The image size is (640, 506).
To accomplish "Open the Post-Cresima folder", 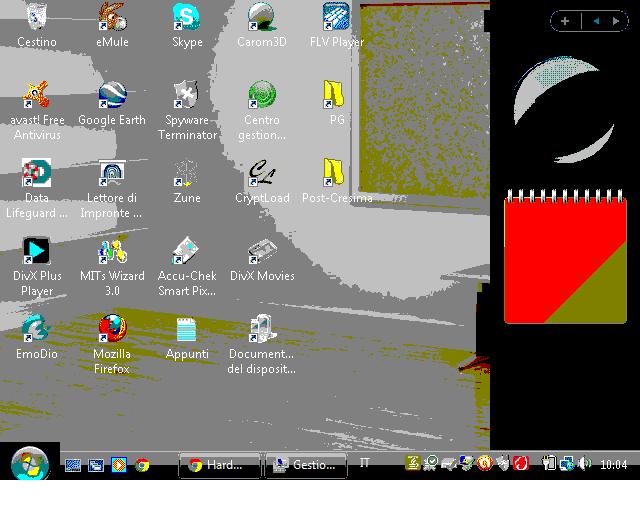I will coord(336,174).
